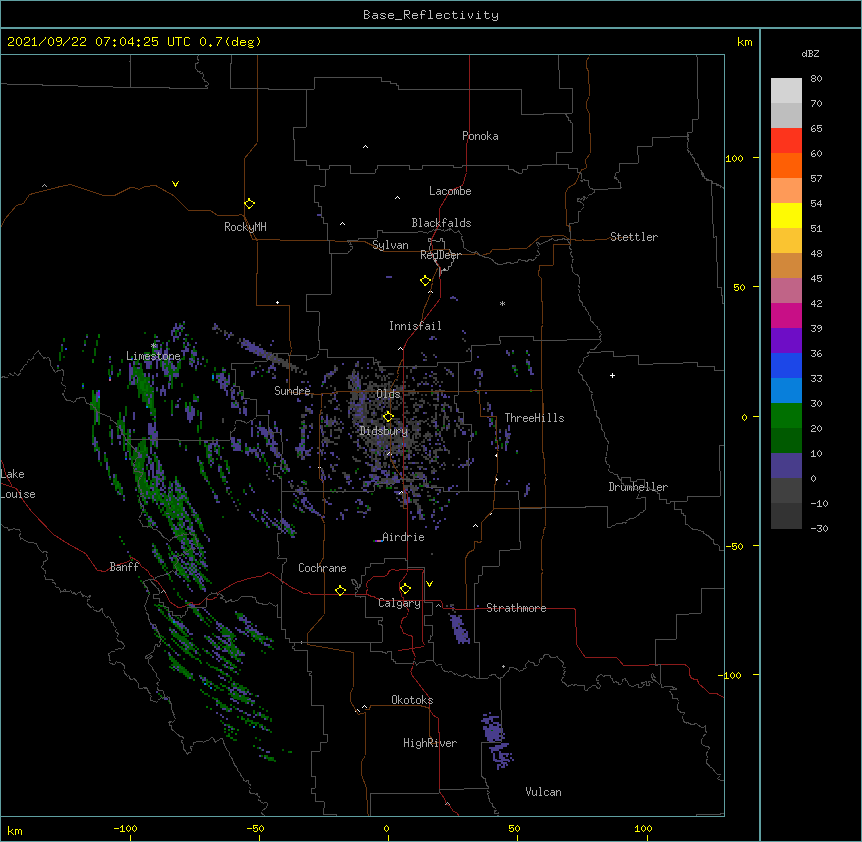
Task: Click the Calgary city label
Action: (399, 603)
